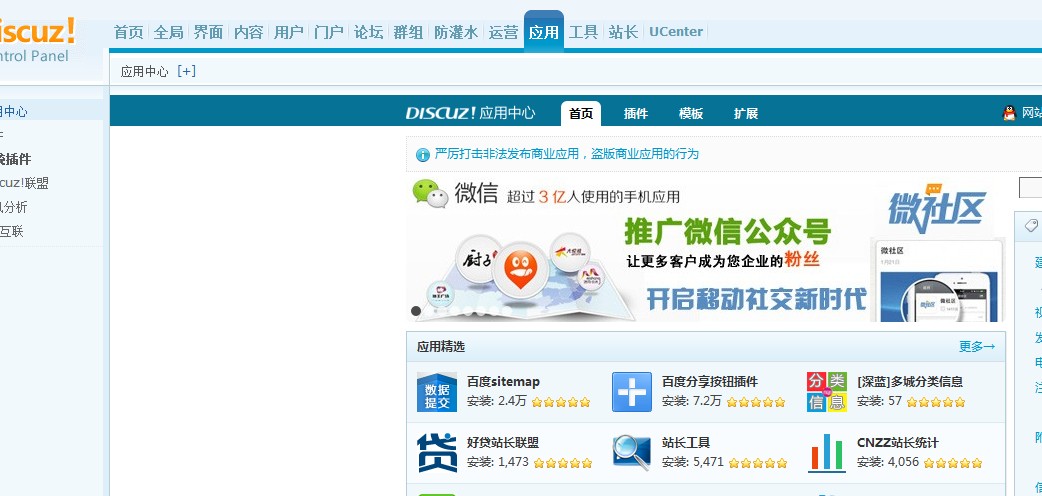The height and width of the screenshot is (496, 1042).
Task: Click the 百度sitemap app icon
Action: (437, 392)
